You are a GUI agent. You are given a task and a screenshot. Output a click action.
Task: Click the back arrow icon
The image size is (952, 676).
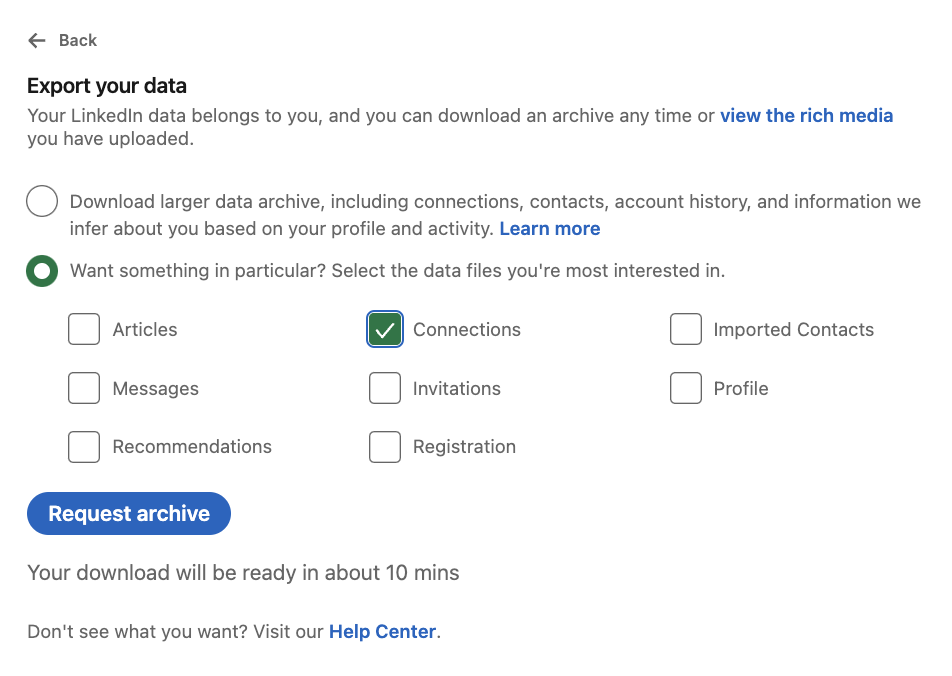37,41
